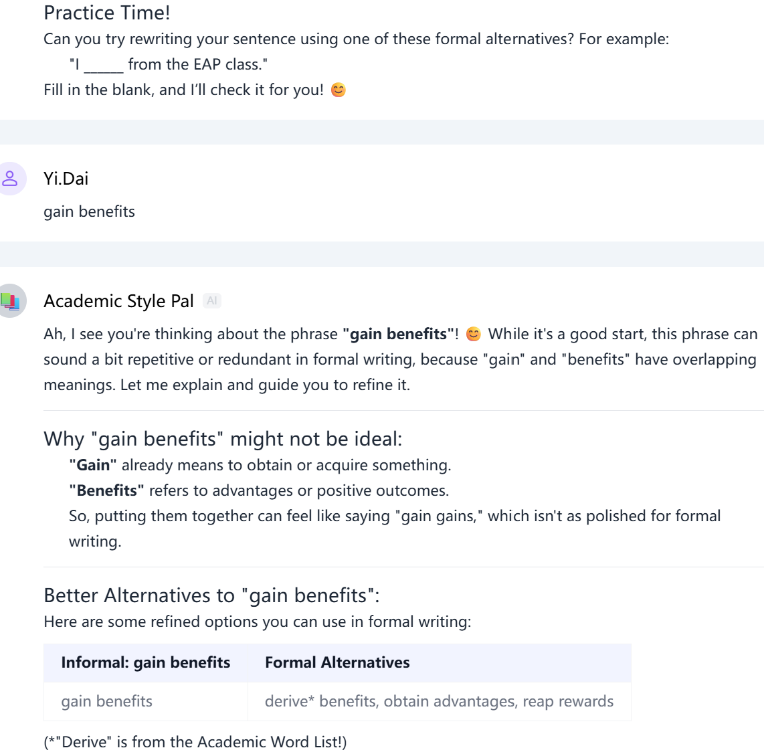Click the Academic Style Pal name

[x=119, y=301]
